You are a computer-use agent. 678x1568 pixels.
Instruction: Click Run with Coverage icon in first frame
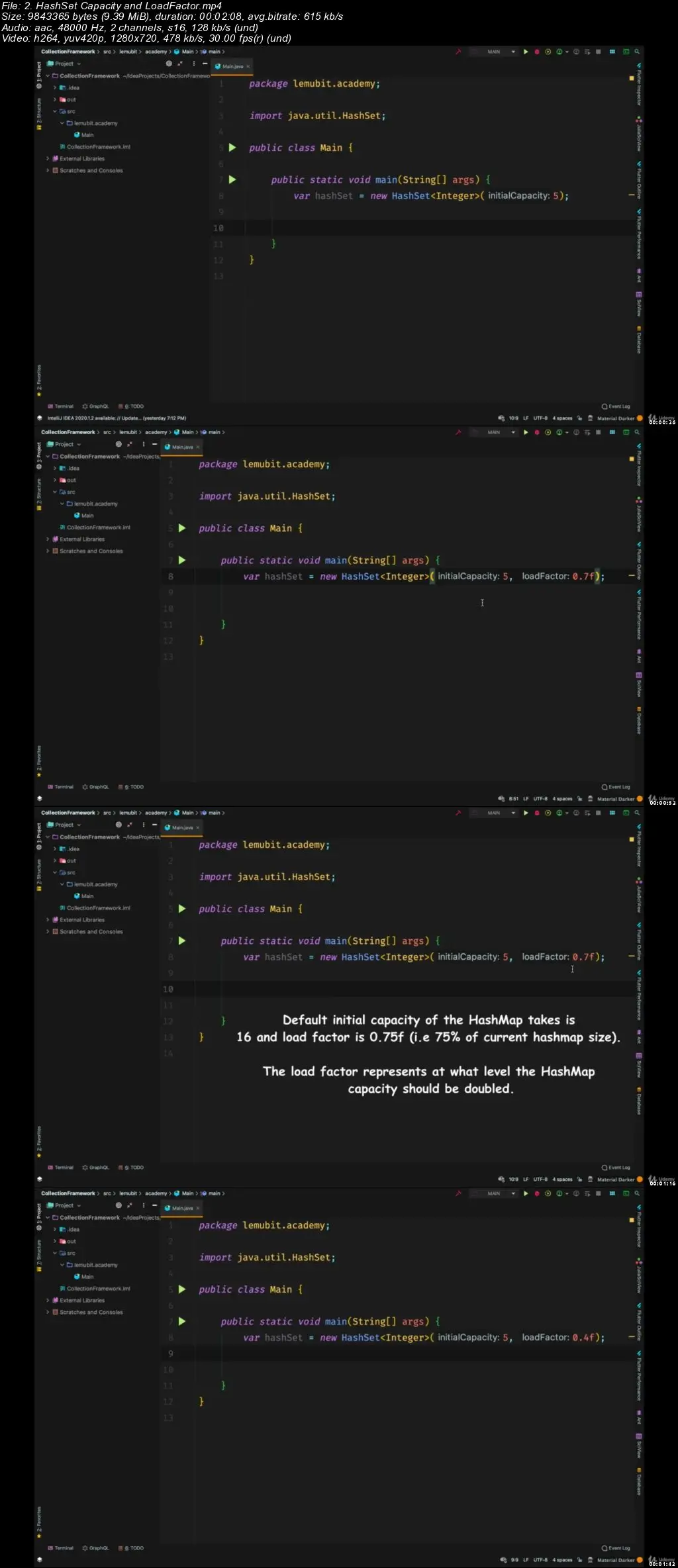point(548,52)
